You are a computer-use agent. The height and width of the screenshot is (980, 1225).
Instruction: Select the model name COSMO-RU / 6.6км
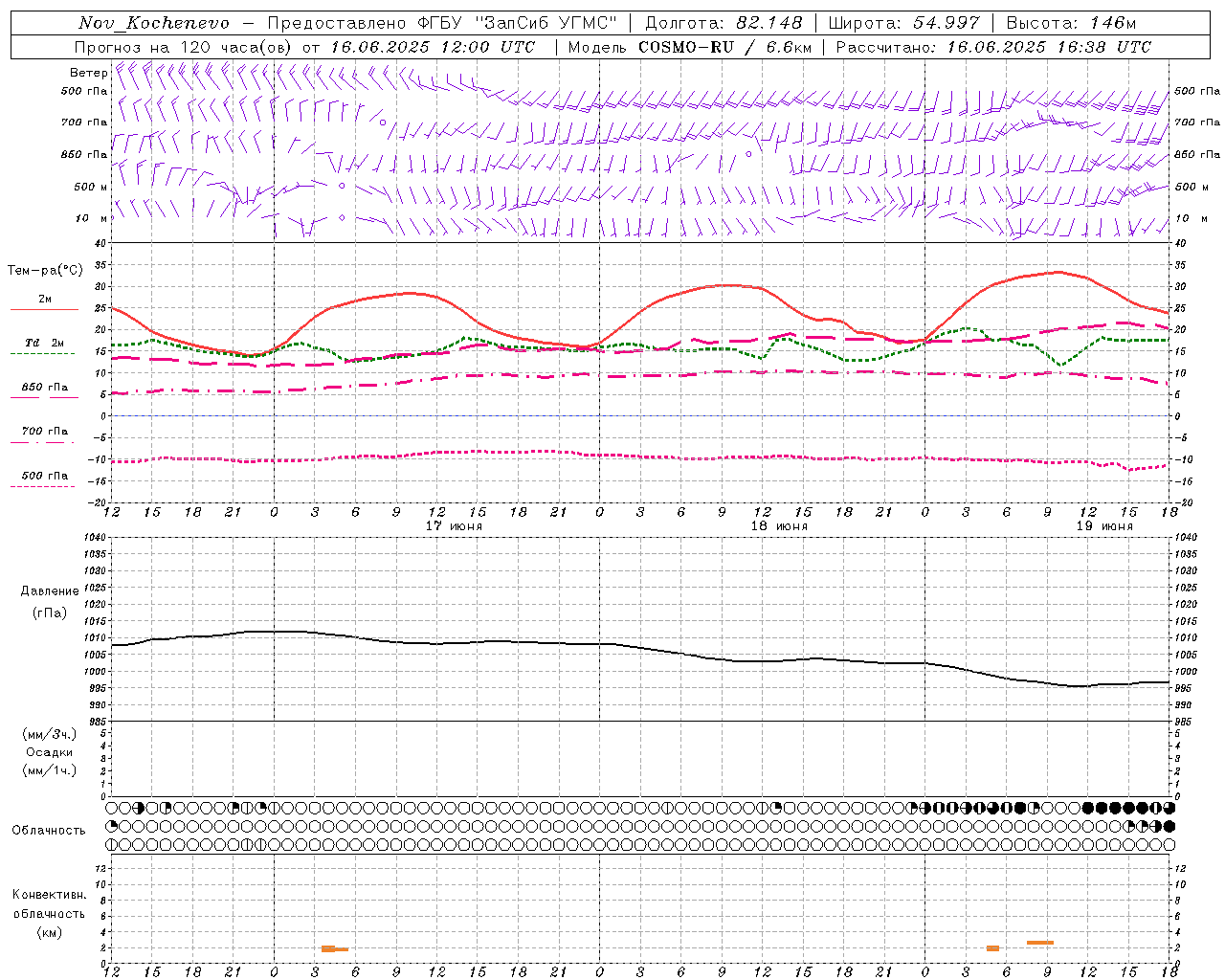click(x=724, y=47)
